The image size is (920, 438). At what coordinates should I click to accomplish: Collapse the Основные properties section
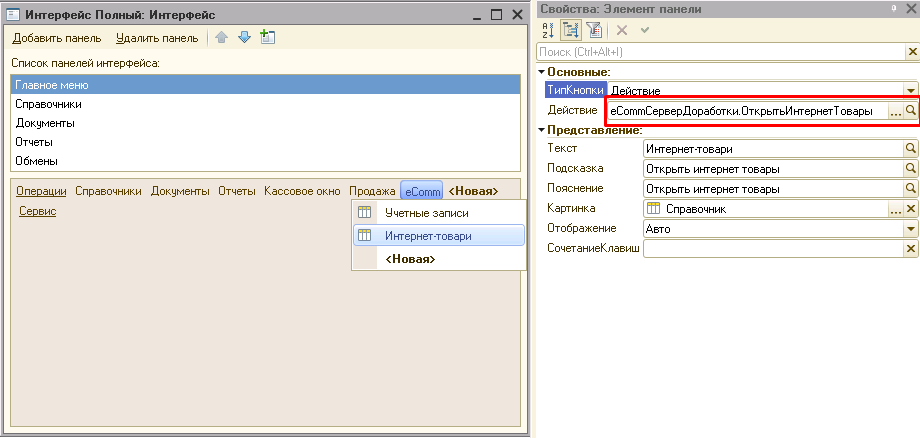pos(542,71)
